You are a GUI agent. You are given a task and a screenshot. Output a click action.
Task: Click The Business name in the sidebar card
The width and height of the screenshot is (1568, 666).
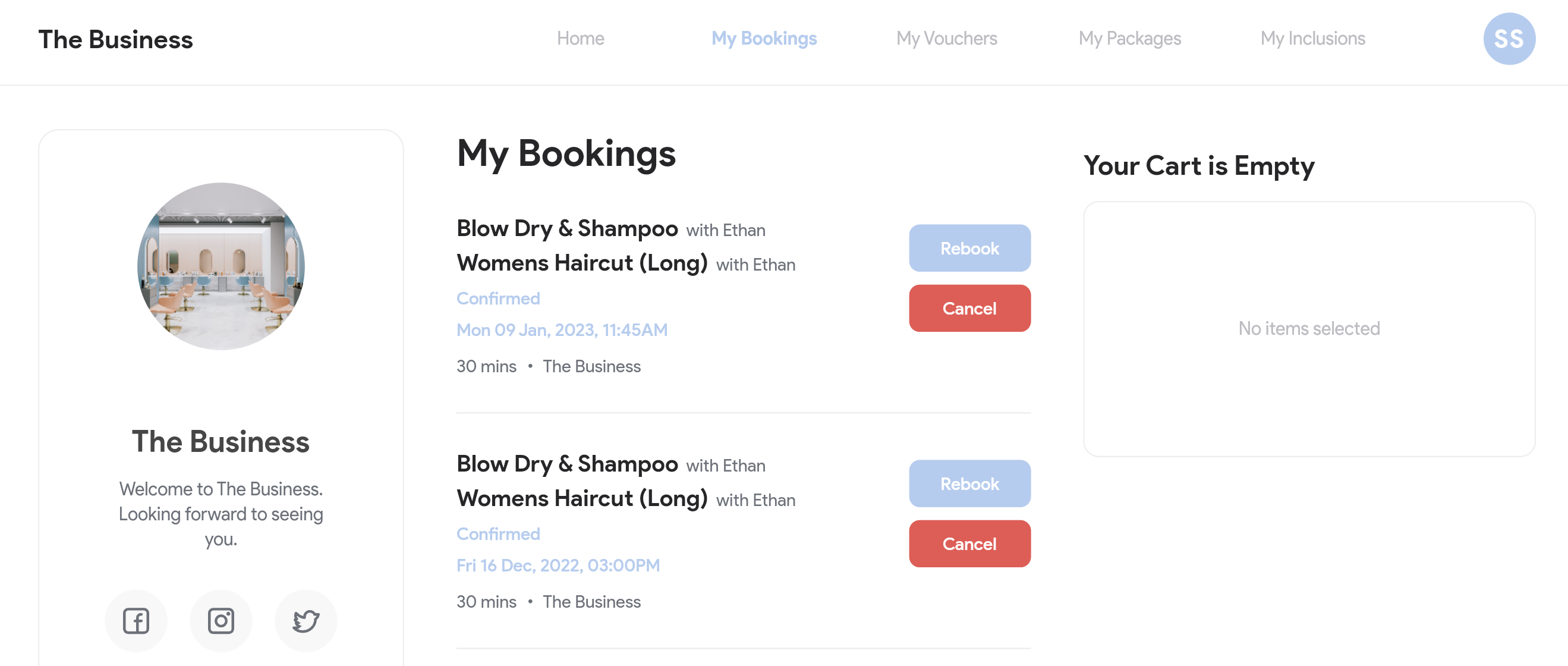(221, 441)
